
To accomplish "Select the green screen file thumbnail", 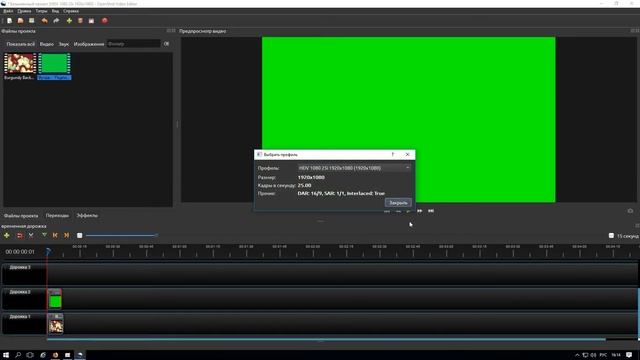I will pos(54,67).
